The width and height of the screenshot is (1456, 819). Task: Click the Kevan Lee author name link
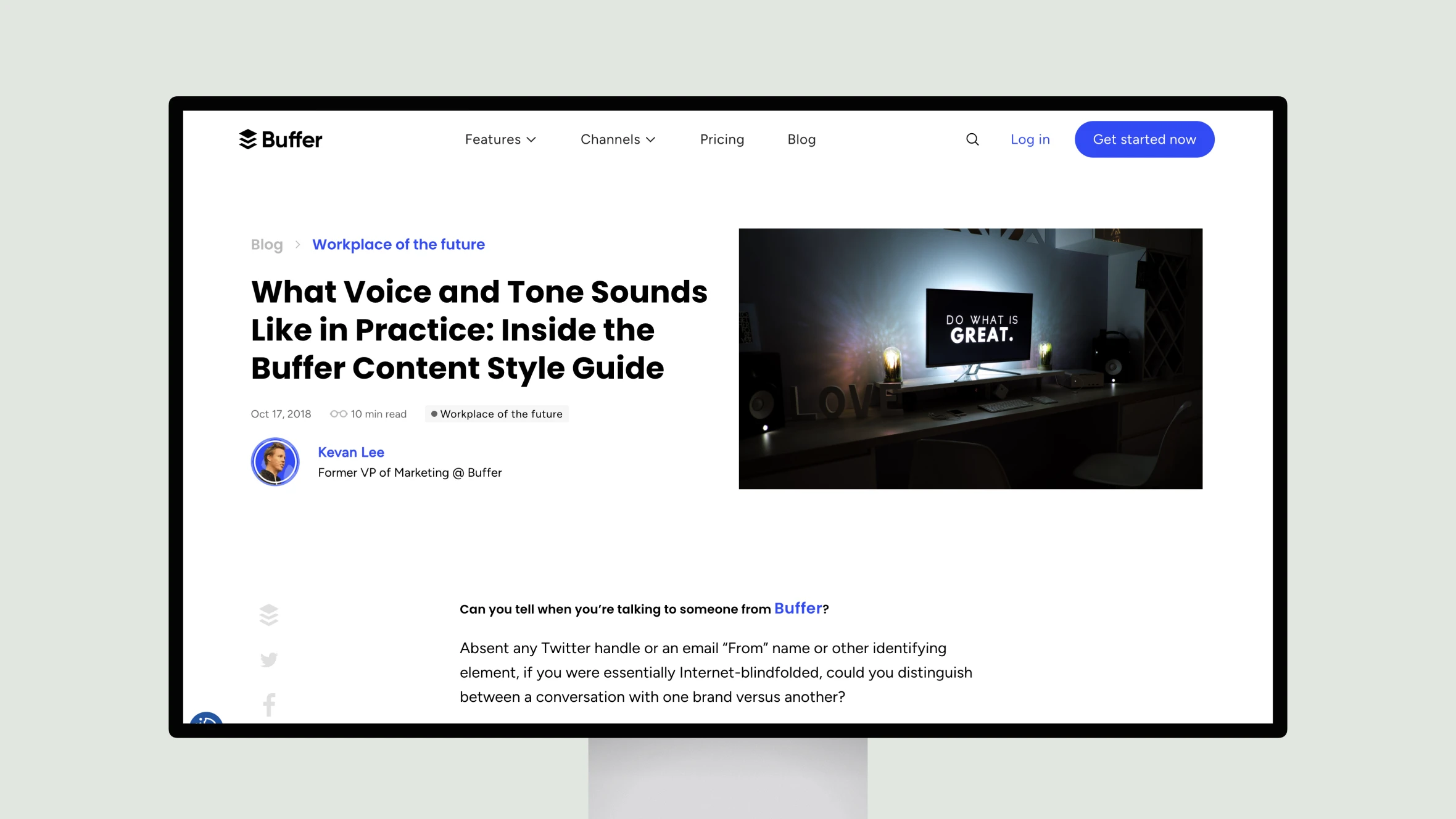coord(350,452)
